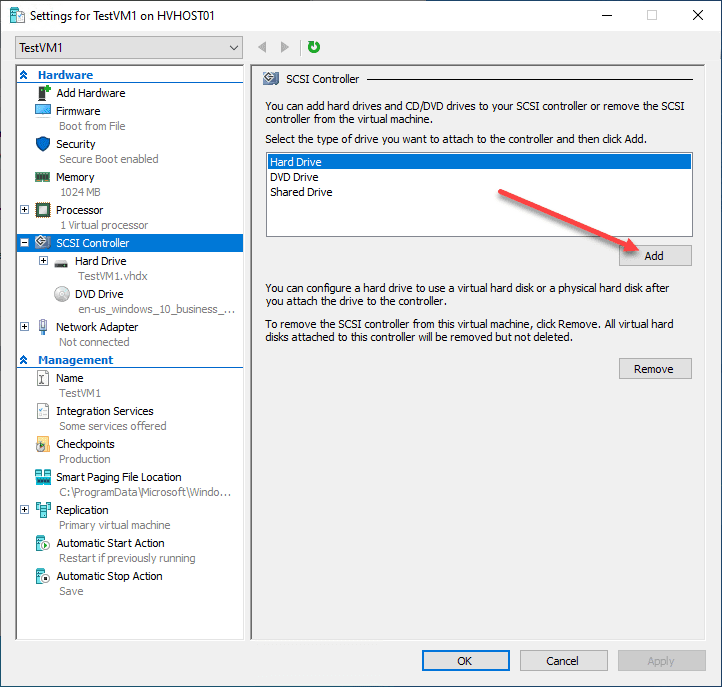The height and width of the screenshot is (687, 722).
Task: Select Integration Services in Management
Action: 105,411
